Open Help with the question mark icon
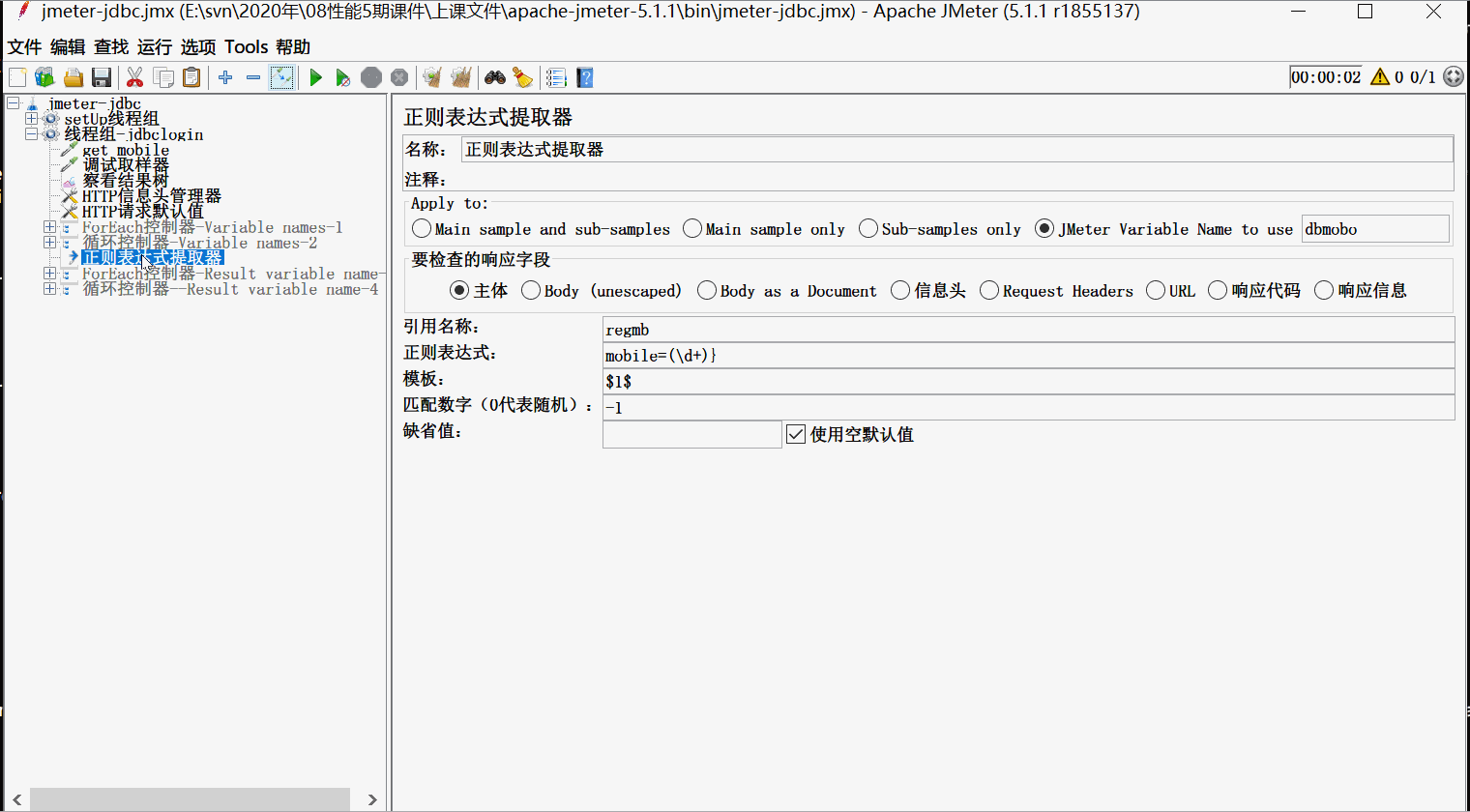Viewport: 1470px width, 812px height. point(584,77)
